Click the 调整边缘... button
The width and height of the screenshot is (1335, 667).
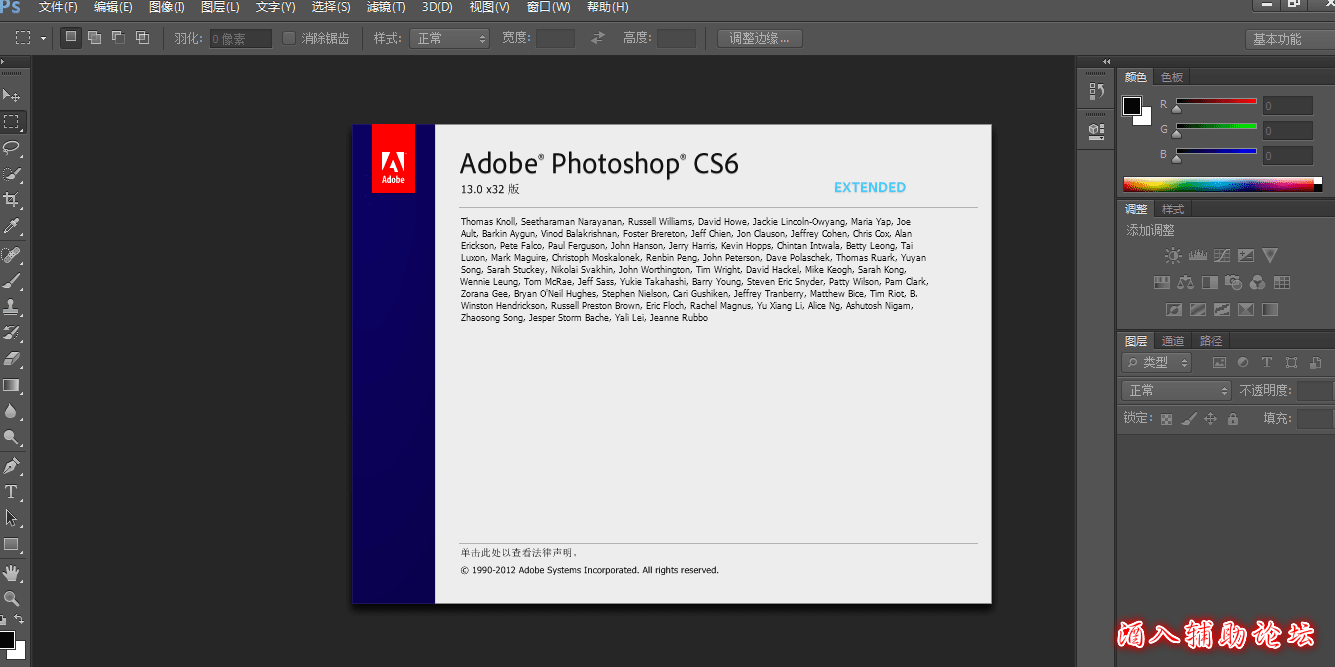coord(759,38)
